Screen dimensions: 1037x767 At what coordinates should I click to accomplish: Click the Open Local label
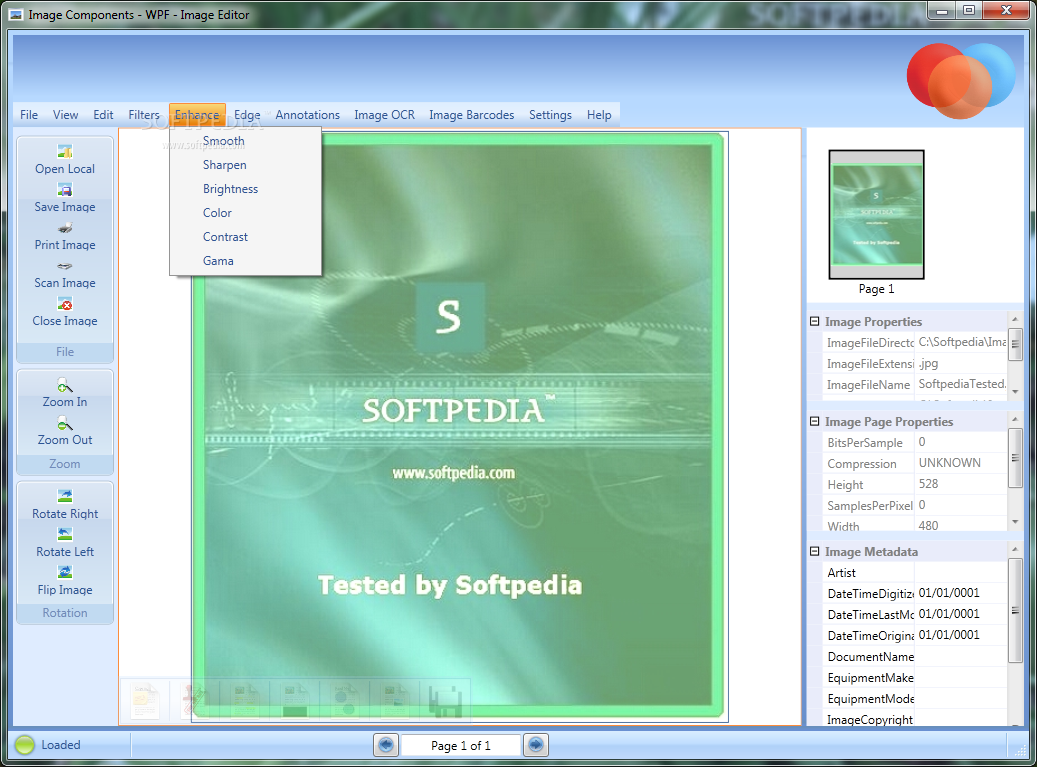click(x=65, y=169)
